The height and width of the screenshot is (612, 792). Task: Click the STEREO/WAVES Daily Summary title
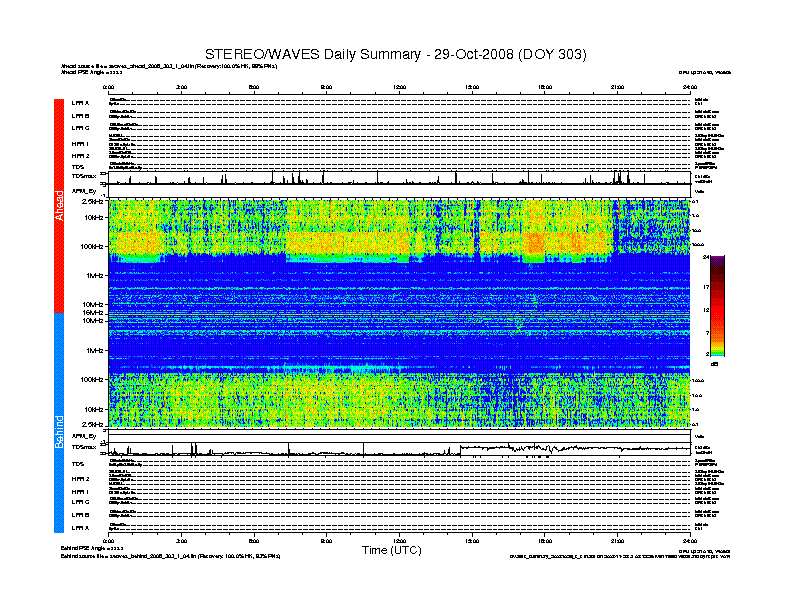395,54
